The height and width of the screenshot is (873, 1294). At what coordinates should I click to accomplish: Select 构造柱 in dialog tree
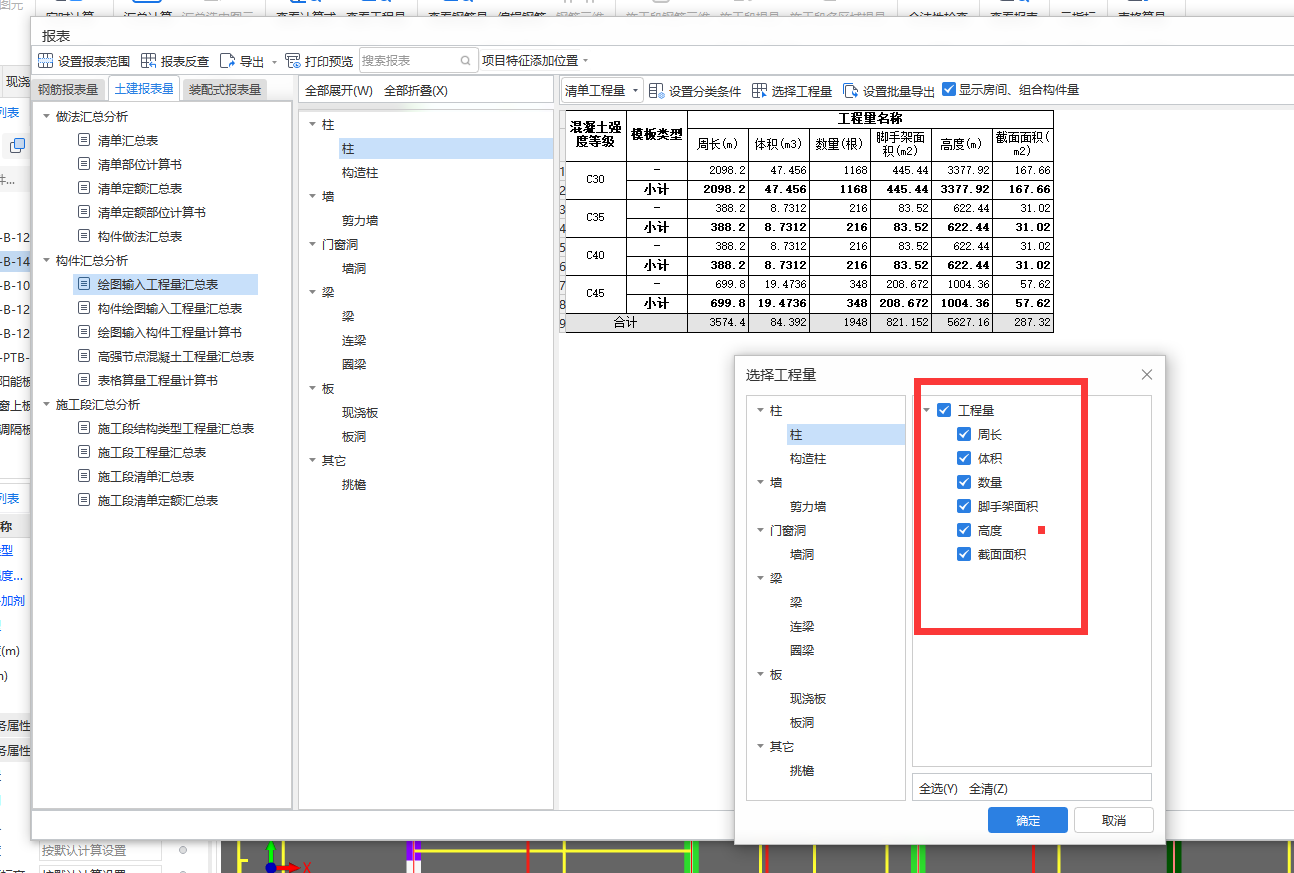tap(808, 459)
